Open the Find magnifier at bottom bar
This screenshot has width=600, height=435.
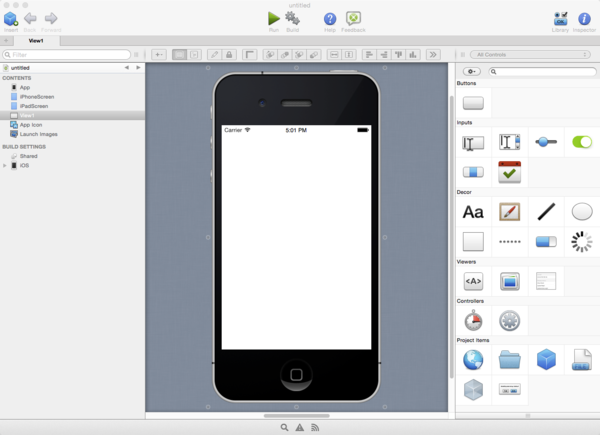point(284,427)
